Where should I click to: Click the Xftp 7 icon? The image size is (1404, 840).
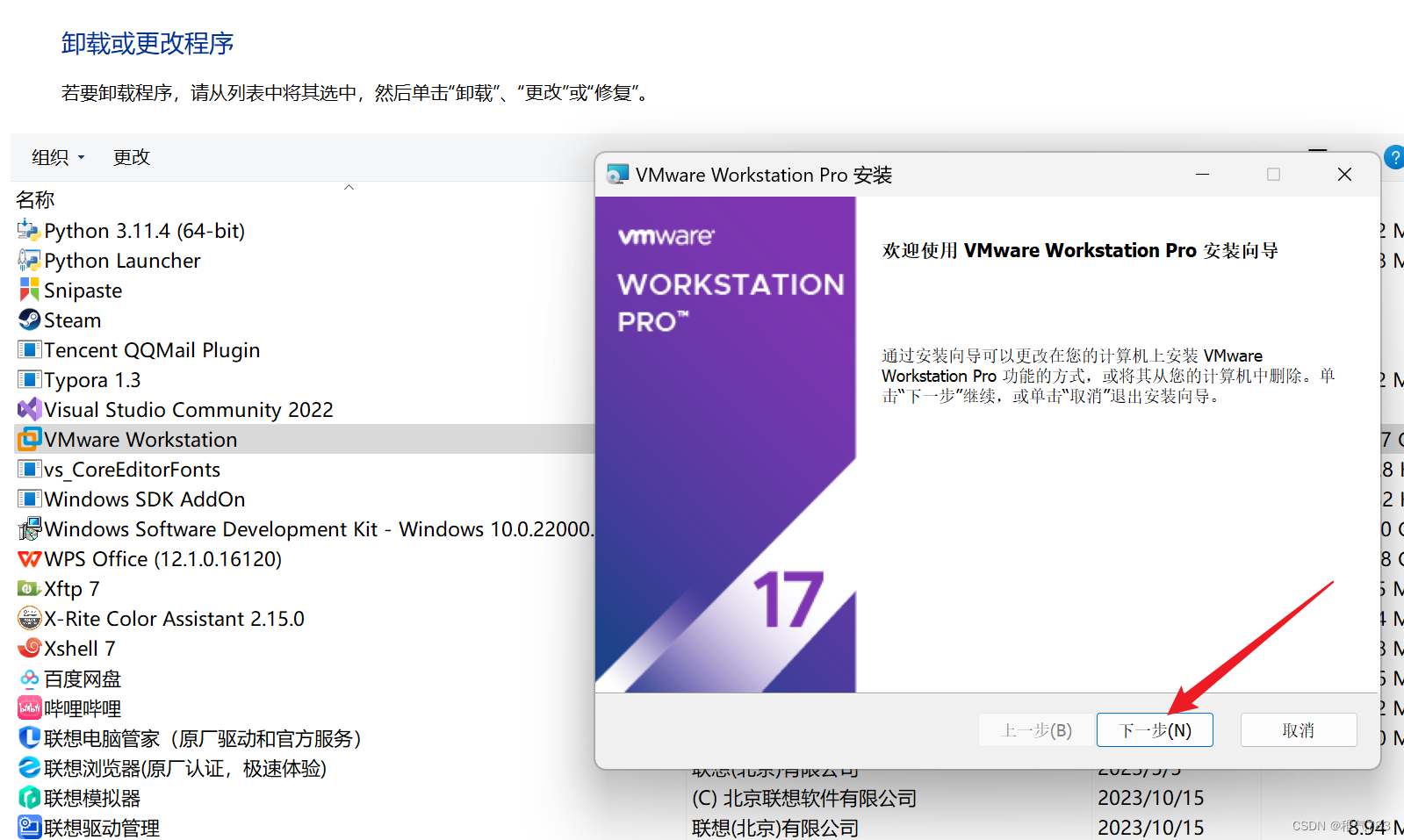coord(29,588)
